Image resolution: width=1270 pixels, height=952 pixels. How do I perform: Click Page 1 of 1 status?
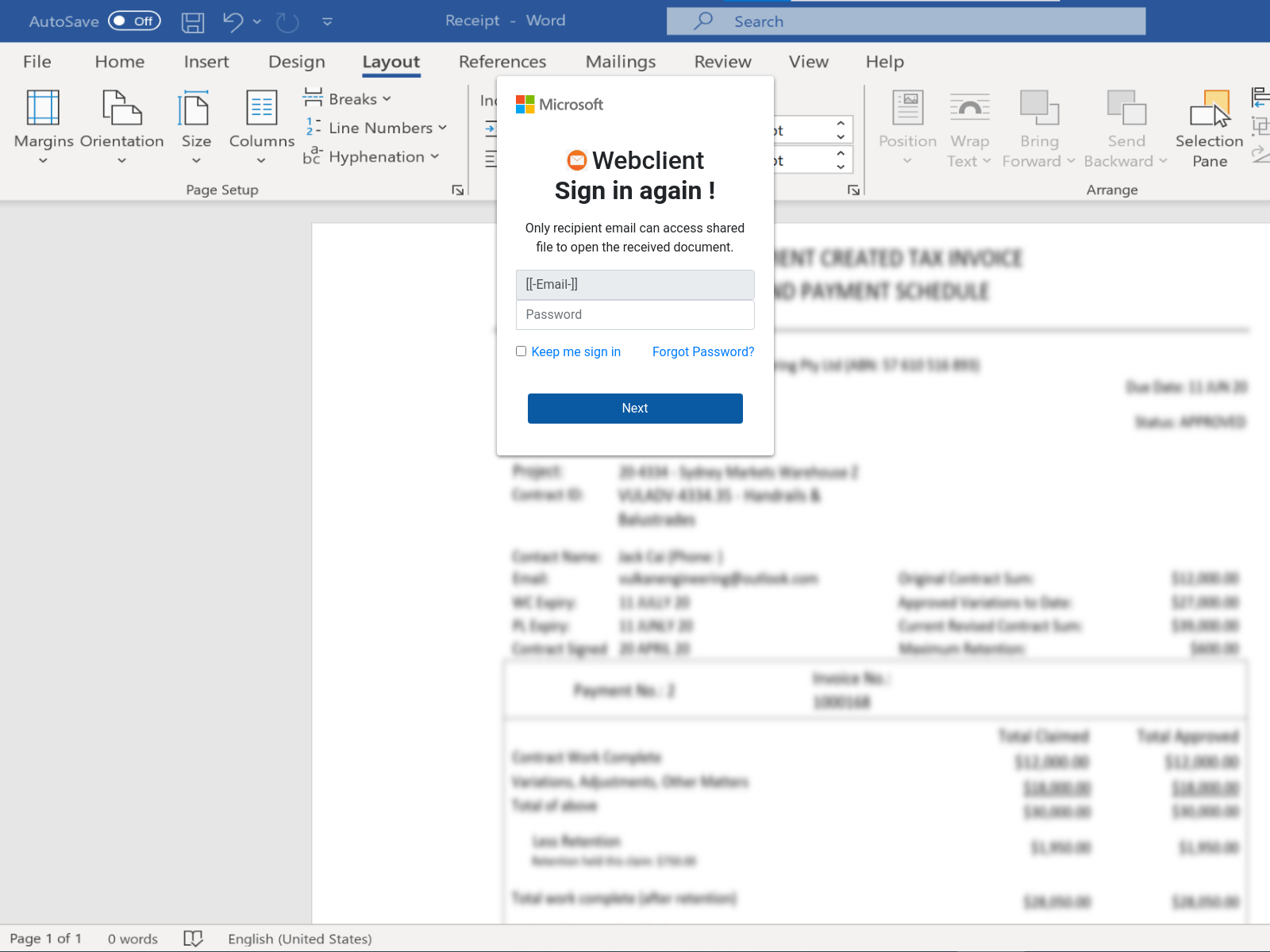point(46,939)
